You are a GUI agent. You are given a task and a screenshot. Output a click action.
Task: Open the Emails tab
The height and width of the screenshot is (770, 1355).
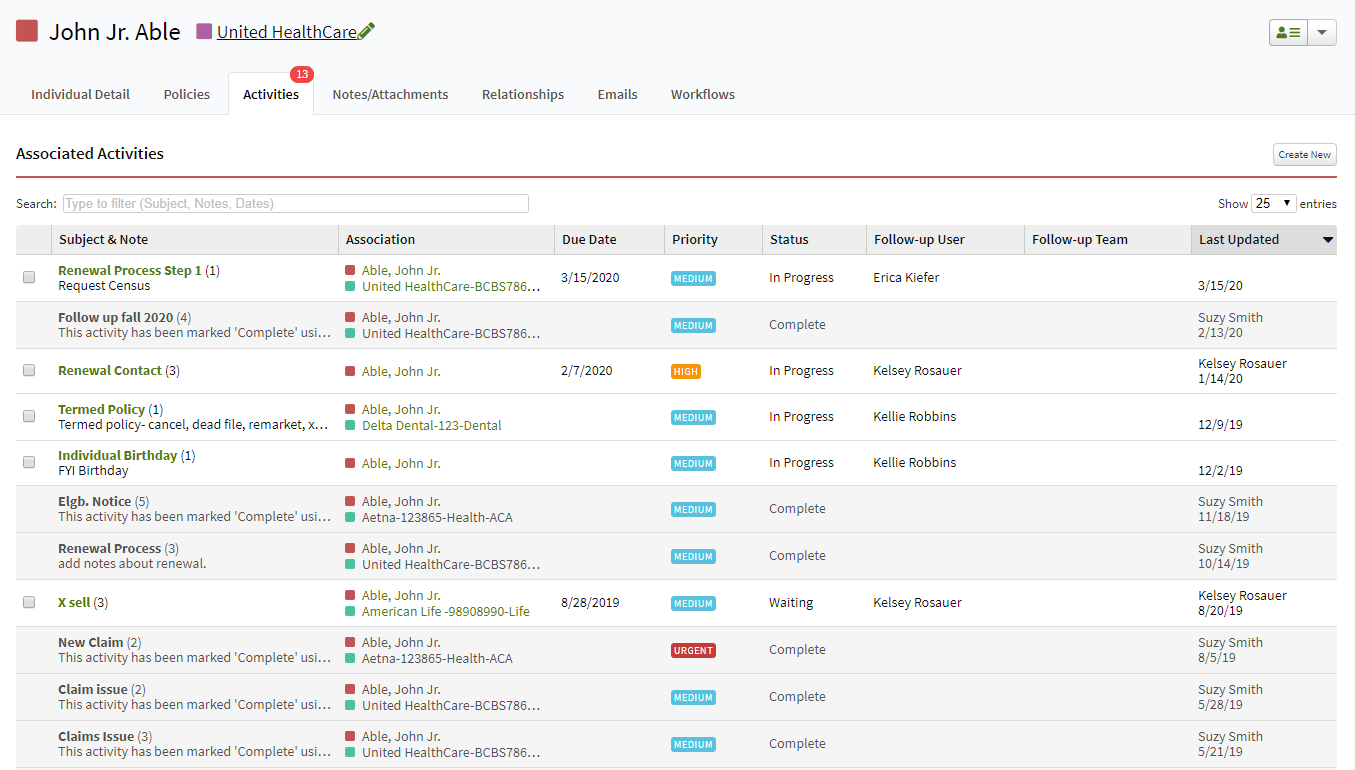(617, 94)
